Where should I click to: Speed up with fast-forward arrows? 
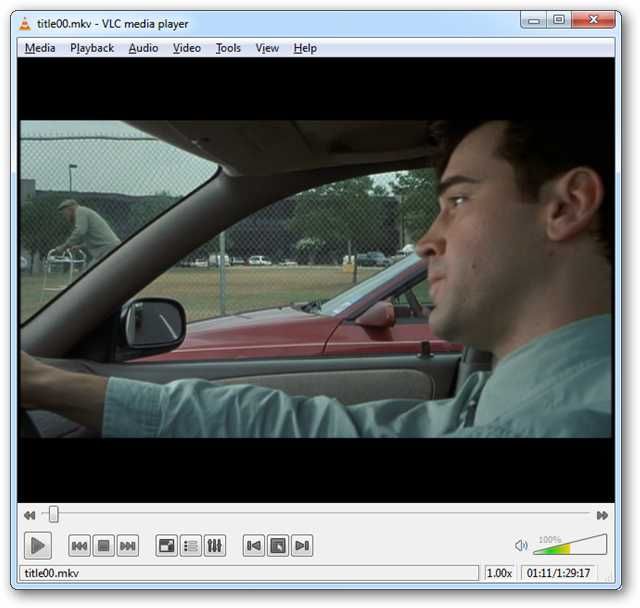602,515
